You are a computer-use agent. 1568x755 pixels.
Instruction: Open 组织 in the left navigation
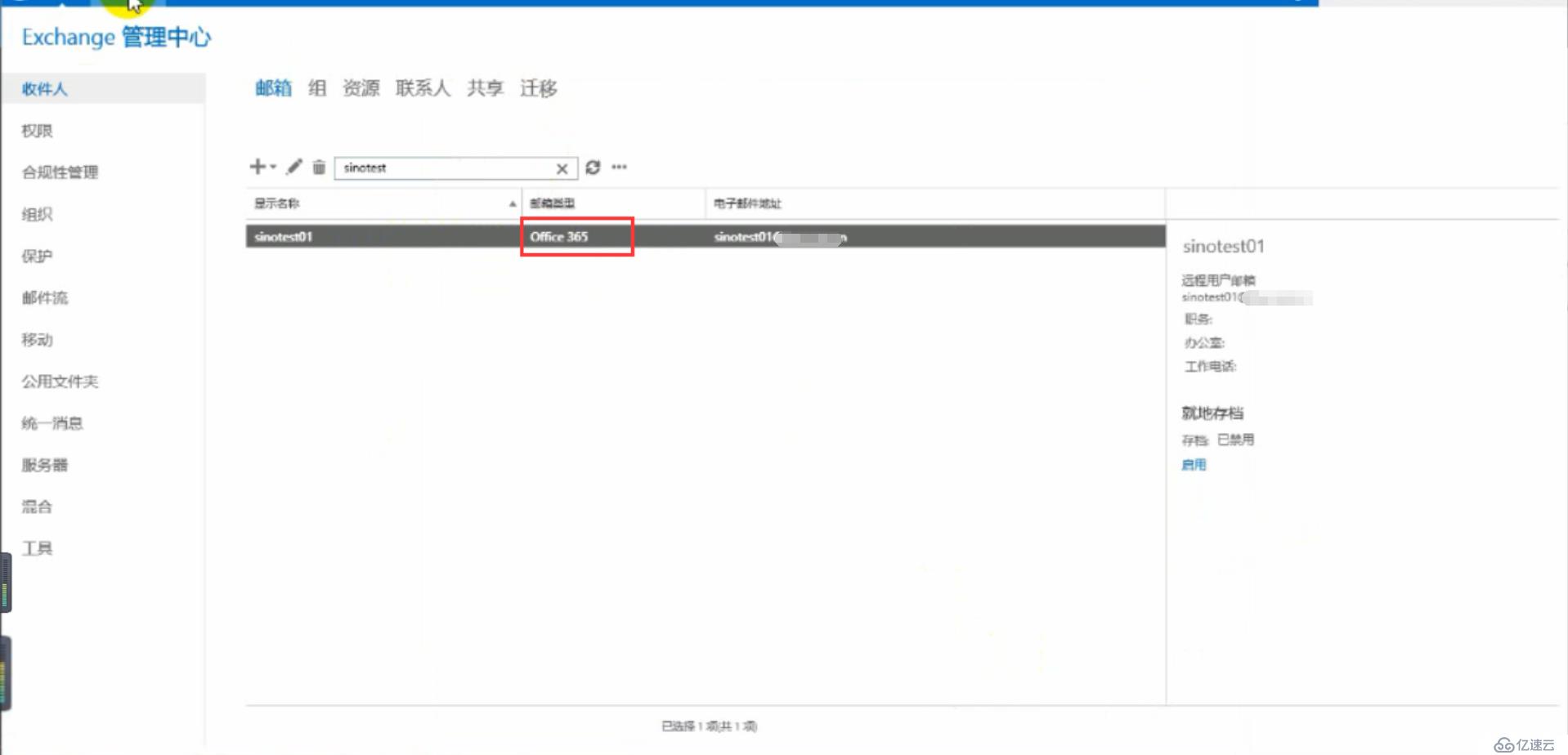[37, 214]
